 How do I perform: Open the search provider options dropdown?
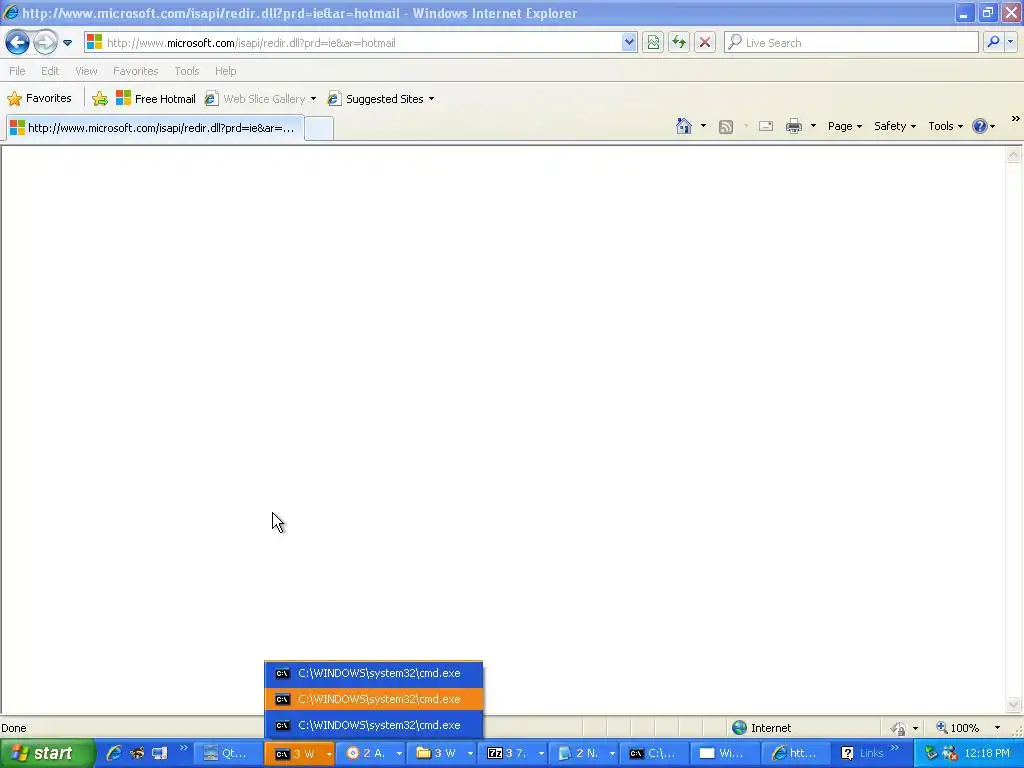coord(1010,42)
